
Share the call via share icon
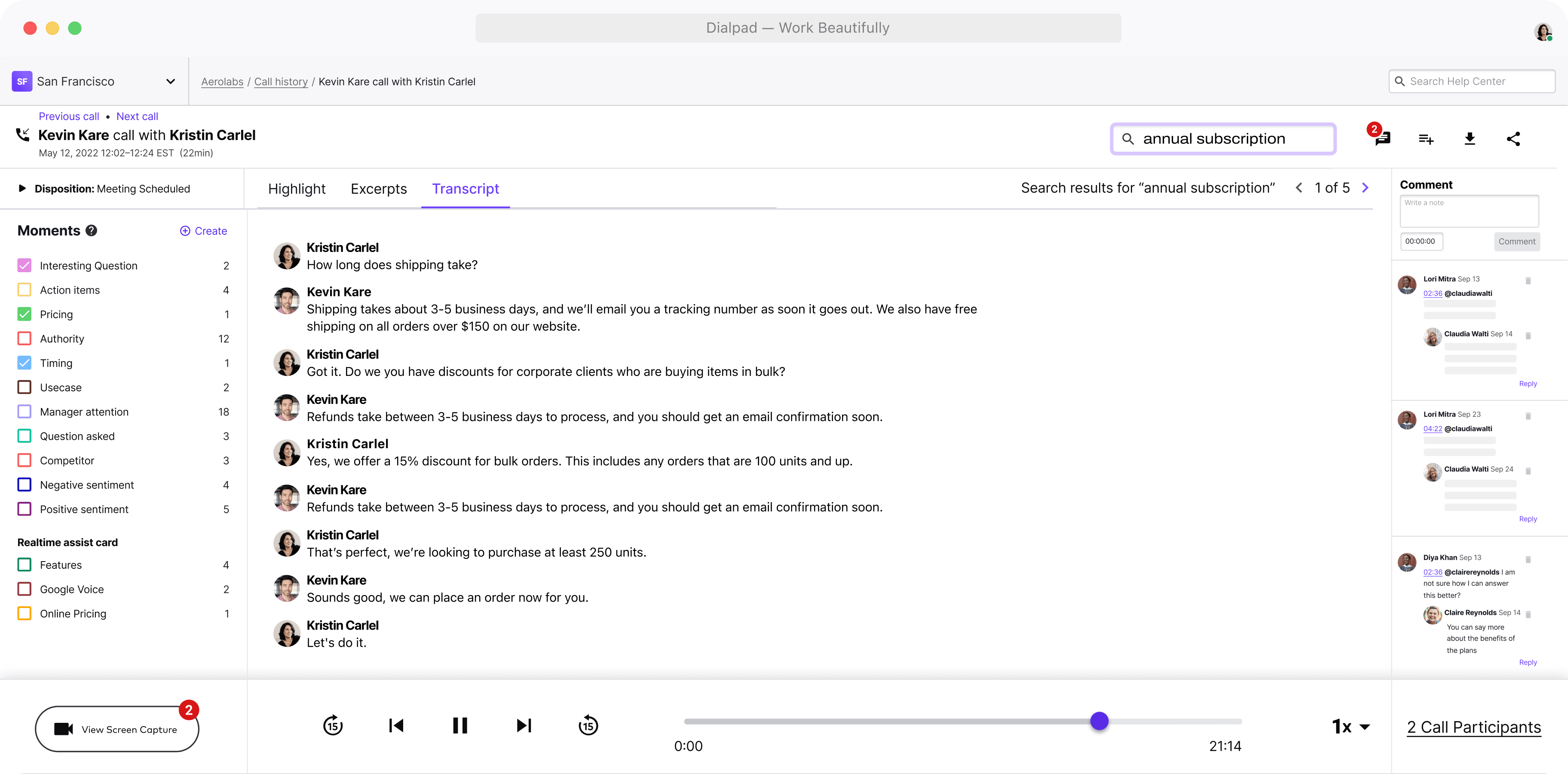click(1514, 139)
